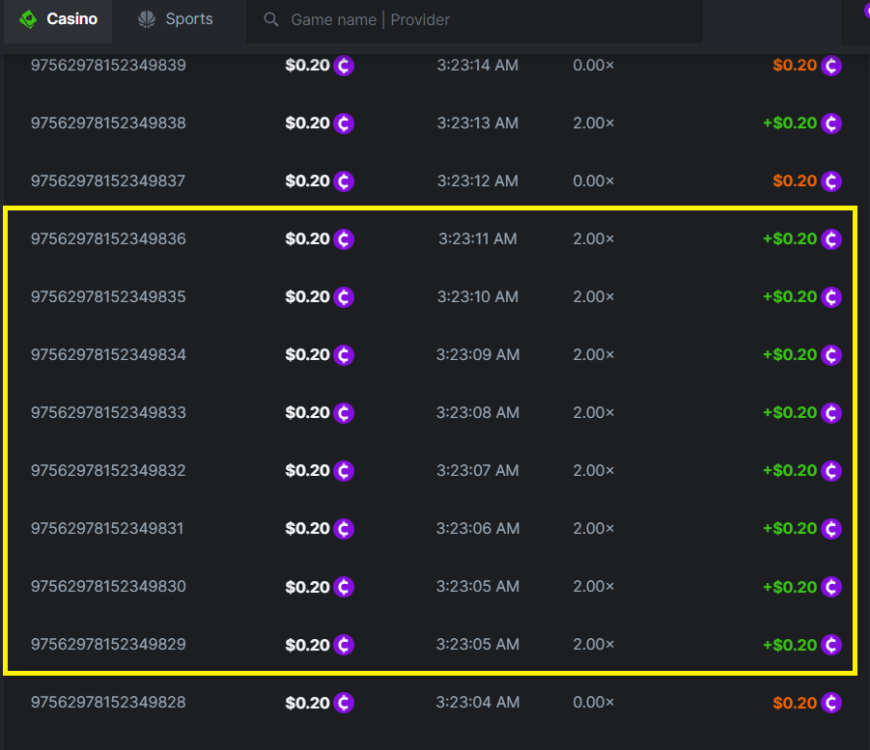Image resolution: width=870 pixels, height=750 pixels.
Task: Click bet coin icon in 3:23:12 AM row
Action: 344,181
